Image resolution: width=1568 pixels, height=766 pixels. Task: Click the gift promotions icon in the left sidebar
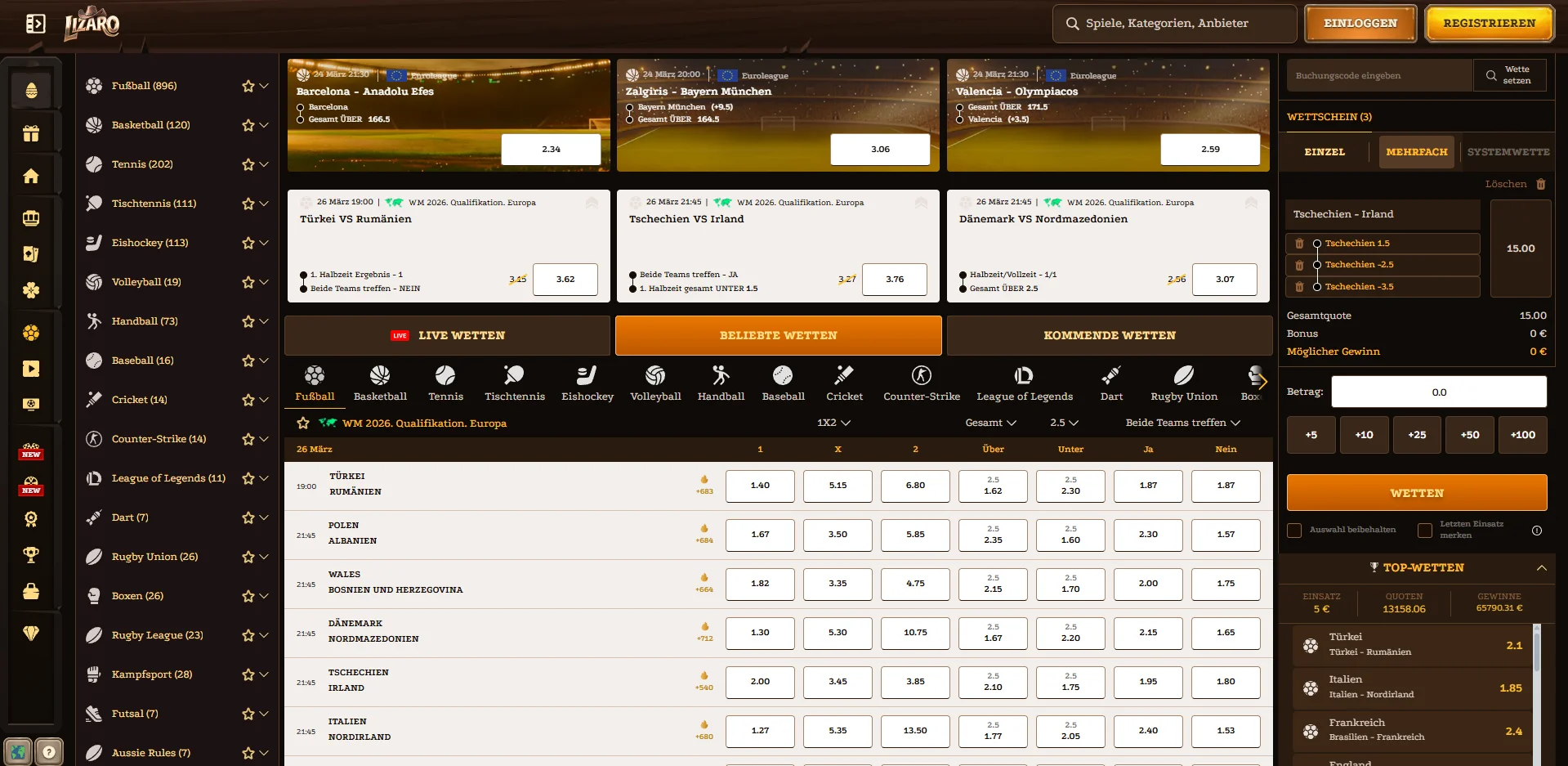31,132
